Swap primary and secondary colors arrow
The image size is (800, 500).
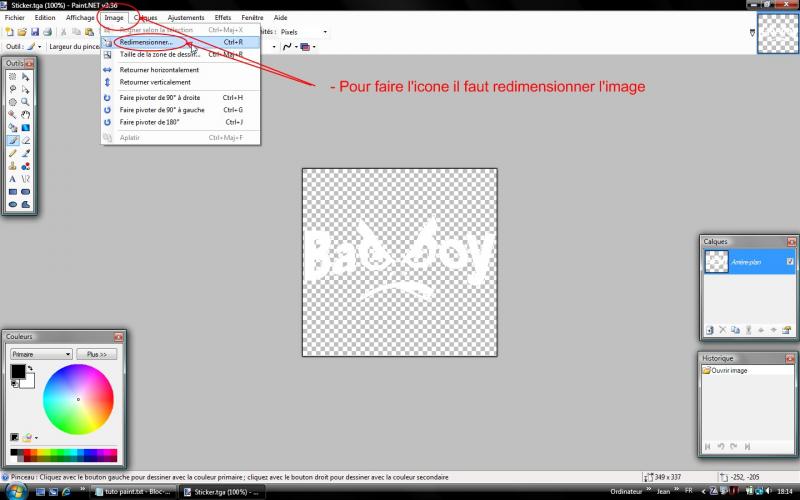point(30,368)
